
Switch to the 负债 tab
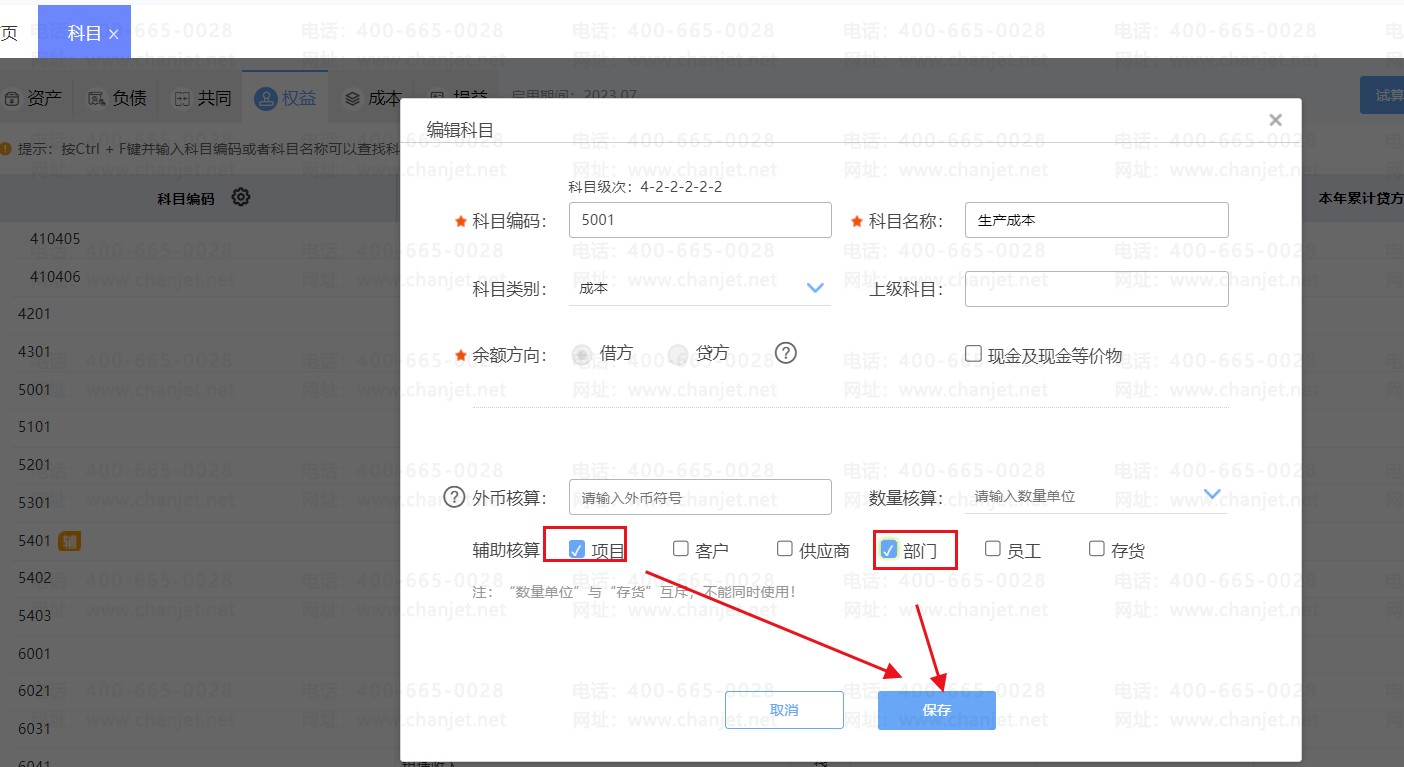click(x=118, y=98)
